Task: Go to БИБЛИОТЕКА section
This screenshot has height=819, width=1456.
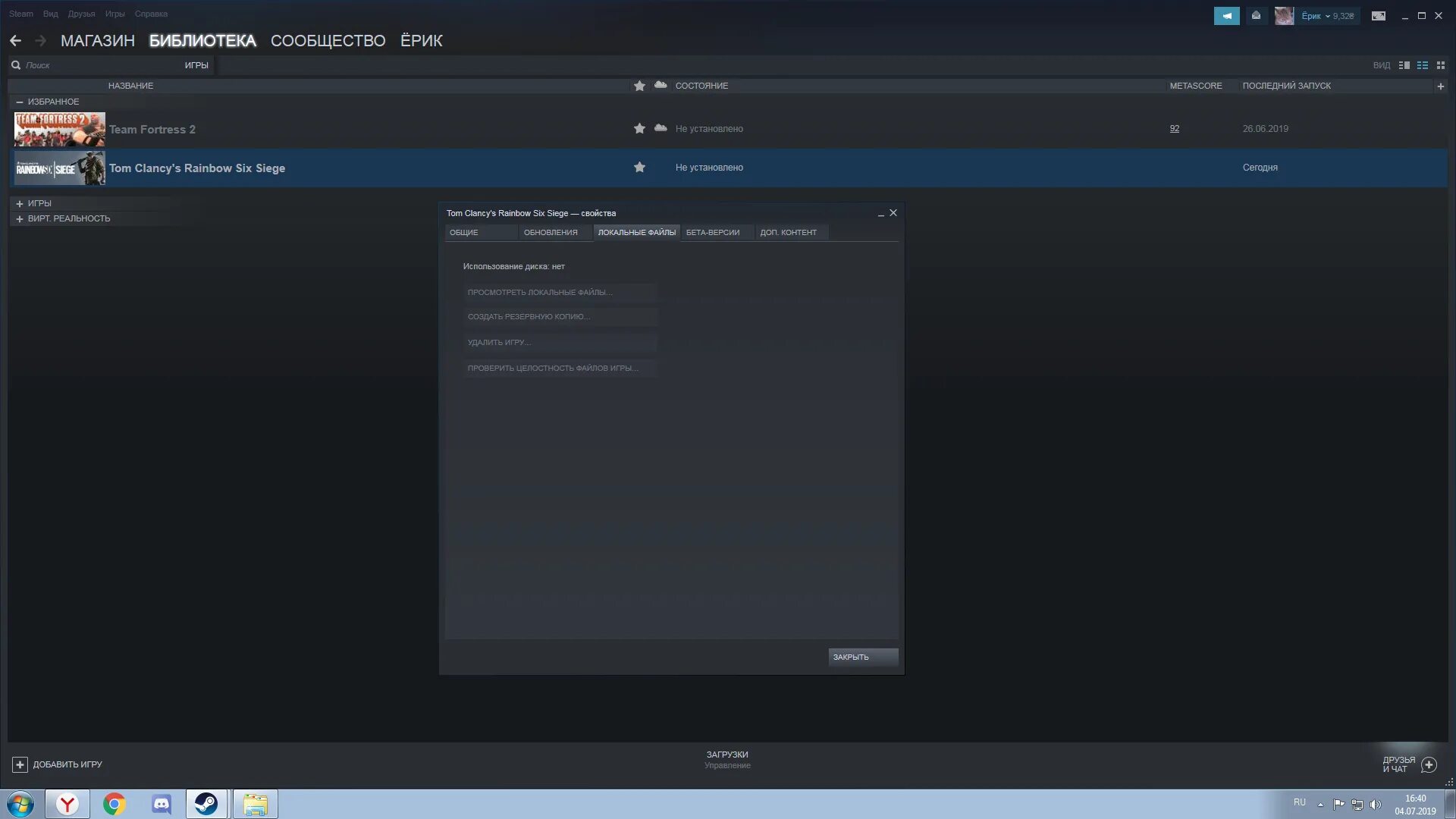Action: 202,40
